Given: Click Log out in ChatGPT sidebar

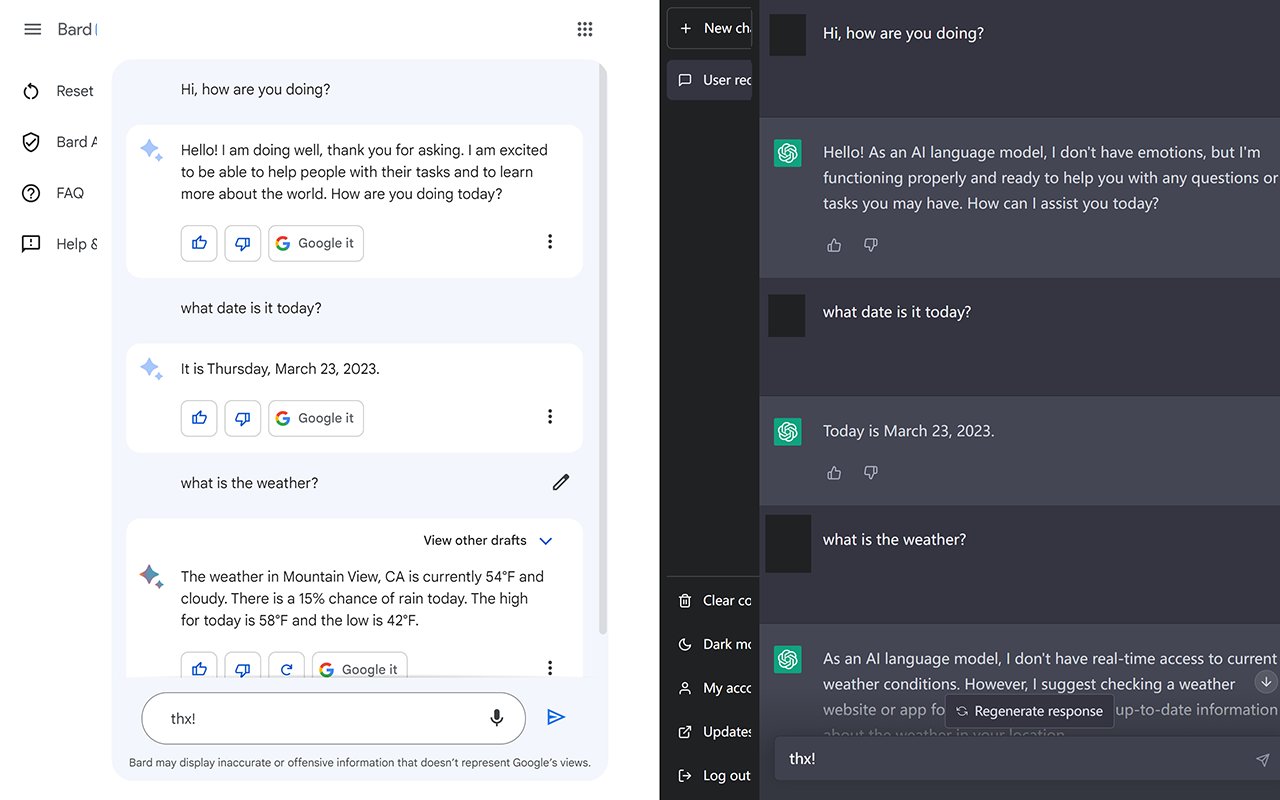Looking at the screenshot, I should click(713, 775).
